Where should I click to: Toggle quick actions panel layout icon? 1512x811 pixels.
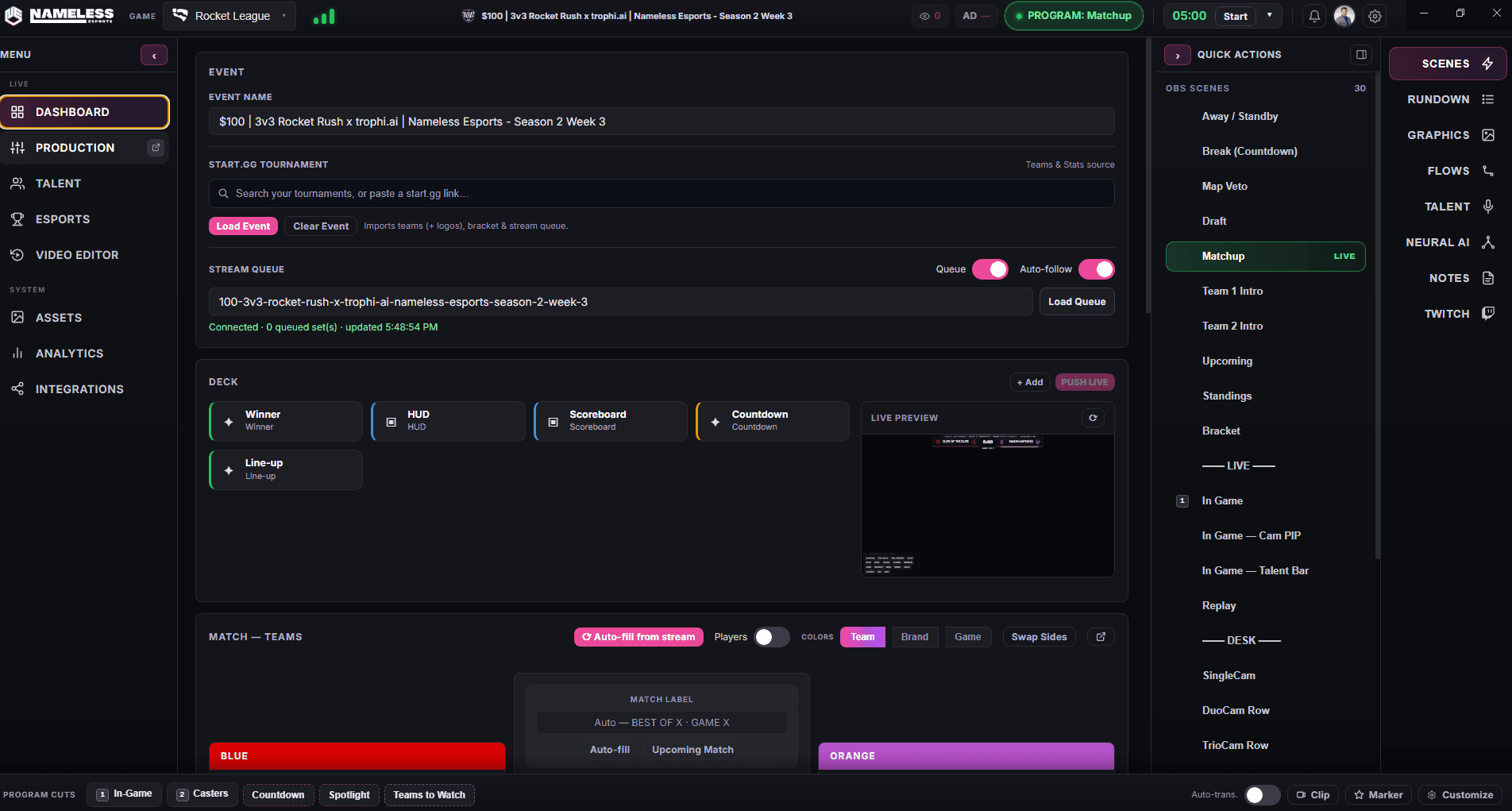(1361, 55)
